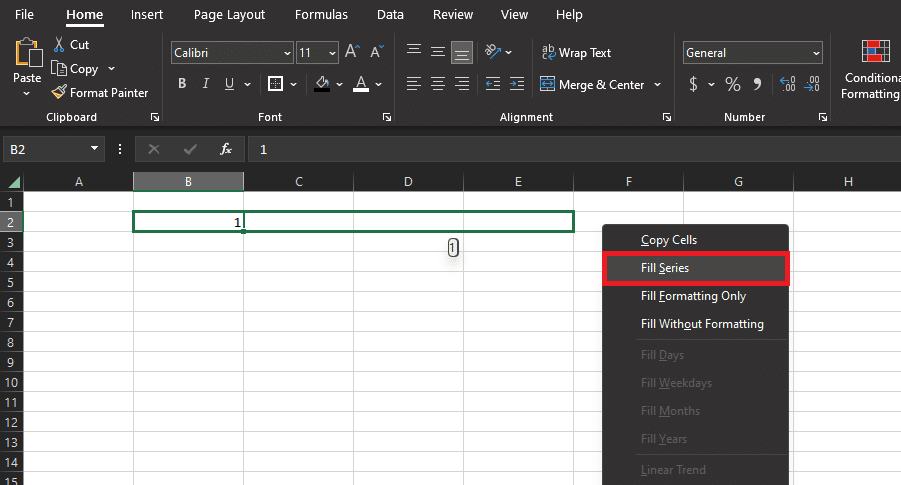Screen dimensions: 901x485
Task: Click the Name Box showing B2
Action: click(45, 149)
